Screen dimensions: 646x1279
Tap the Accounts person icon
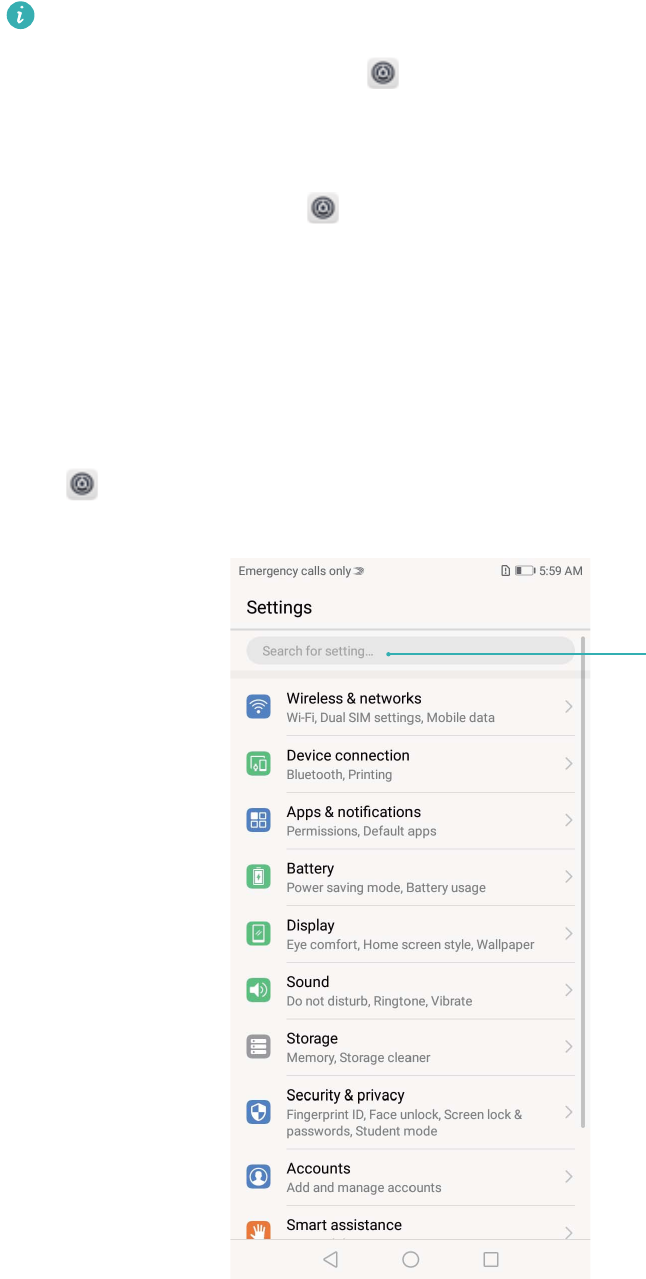click(x=259, y=1177)
